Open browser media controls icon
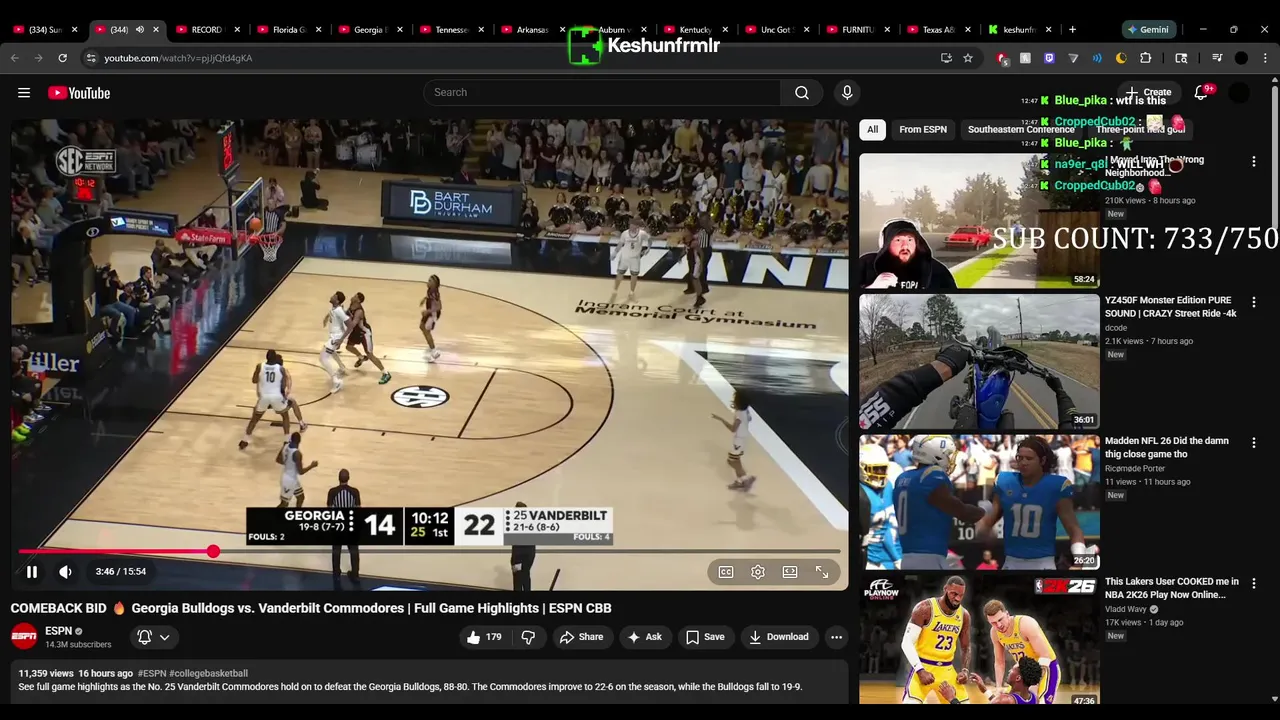The image size is (1280, 720). click(x=1217, y=58)
